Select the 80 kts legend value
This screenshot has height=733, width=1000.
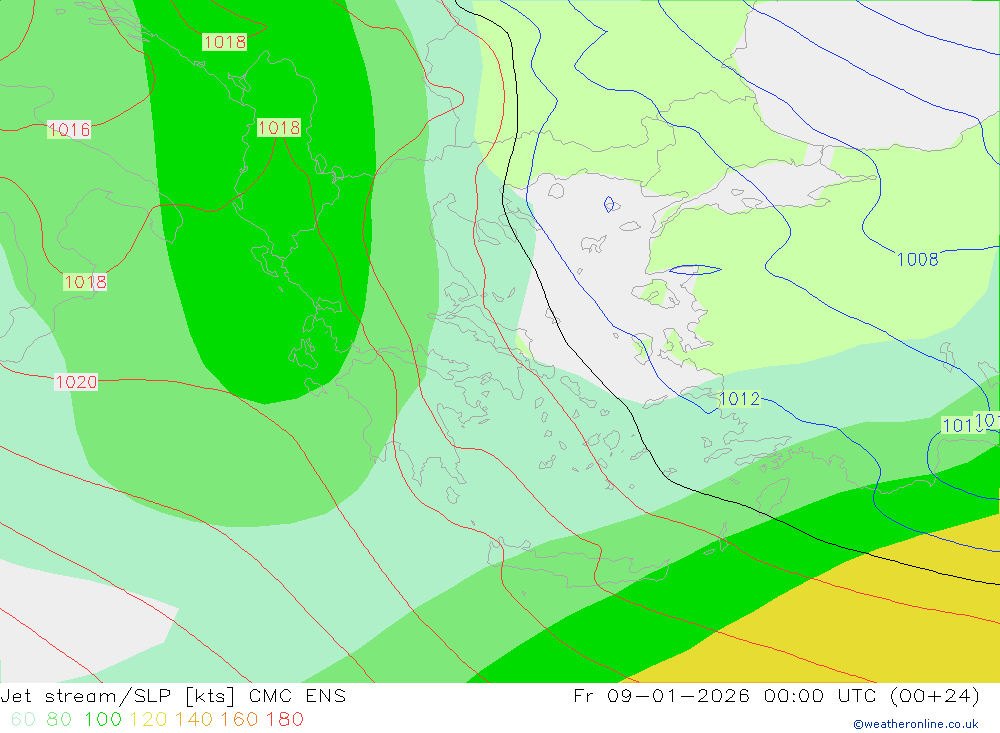pyautogui.click(x=59, y=720)
